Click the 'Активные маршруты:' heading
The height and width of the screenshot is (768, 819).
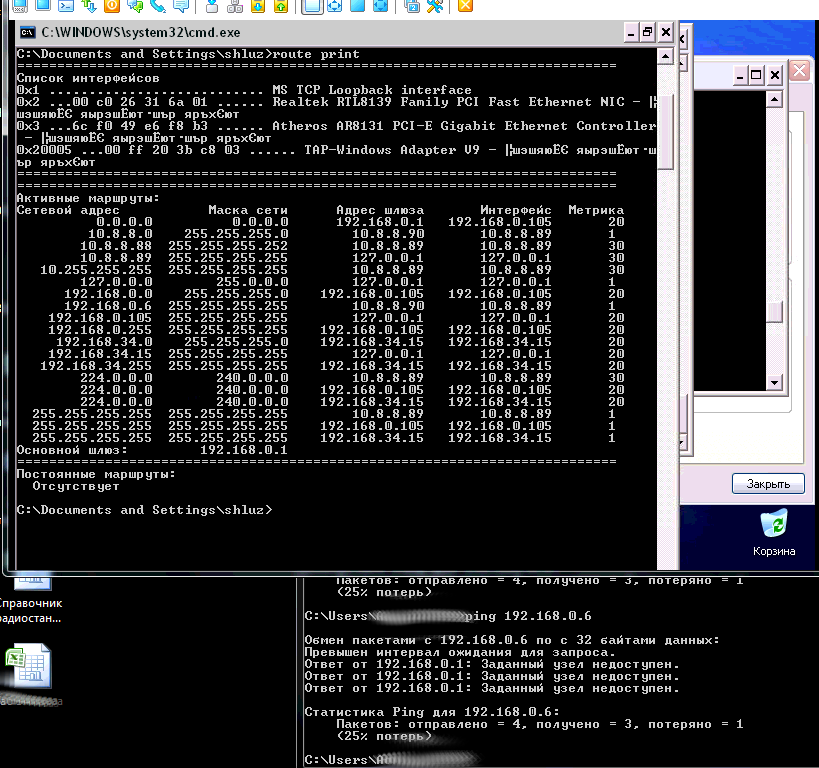click(x=88, y=199)
